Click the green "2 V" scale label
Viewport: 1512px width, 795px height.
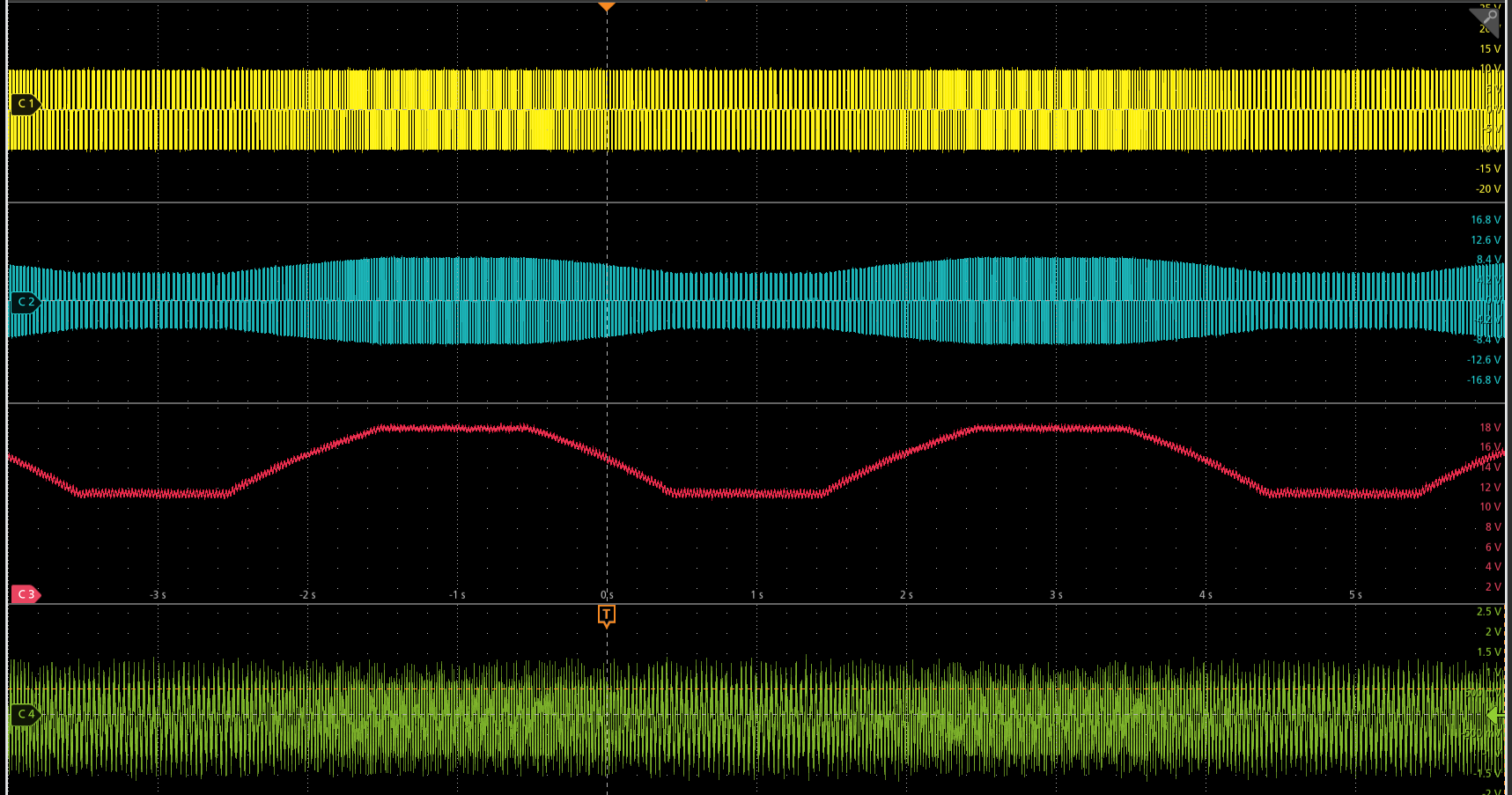pos(1493,632)
